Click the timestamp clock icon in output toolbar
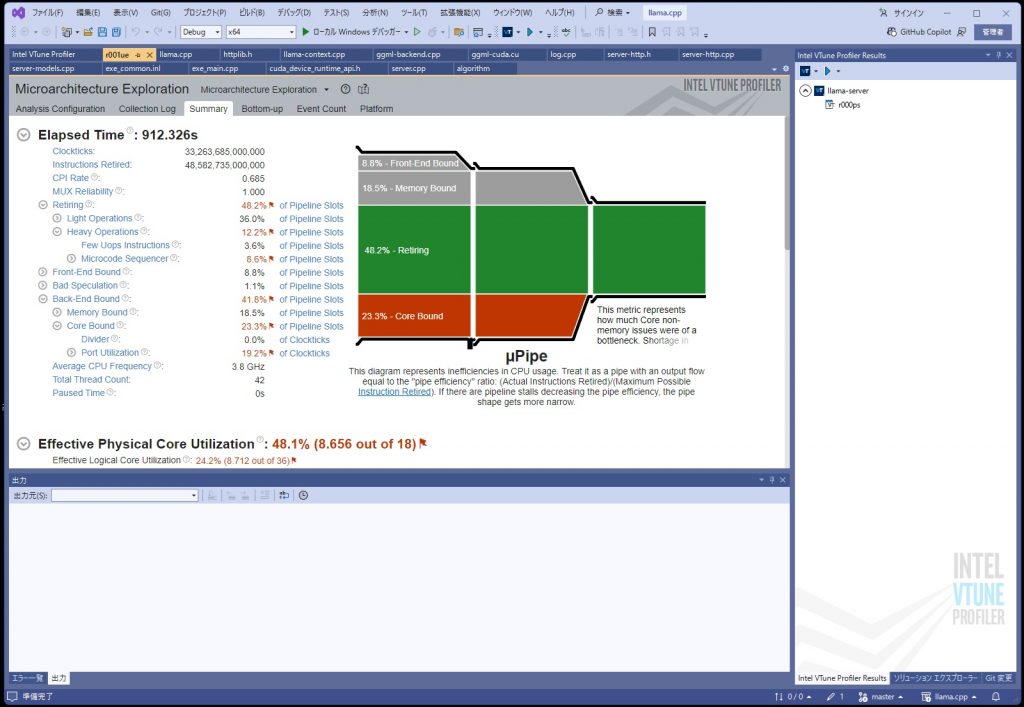 [x=303, y=495]
